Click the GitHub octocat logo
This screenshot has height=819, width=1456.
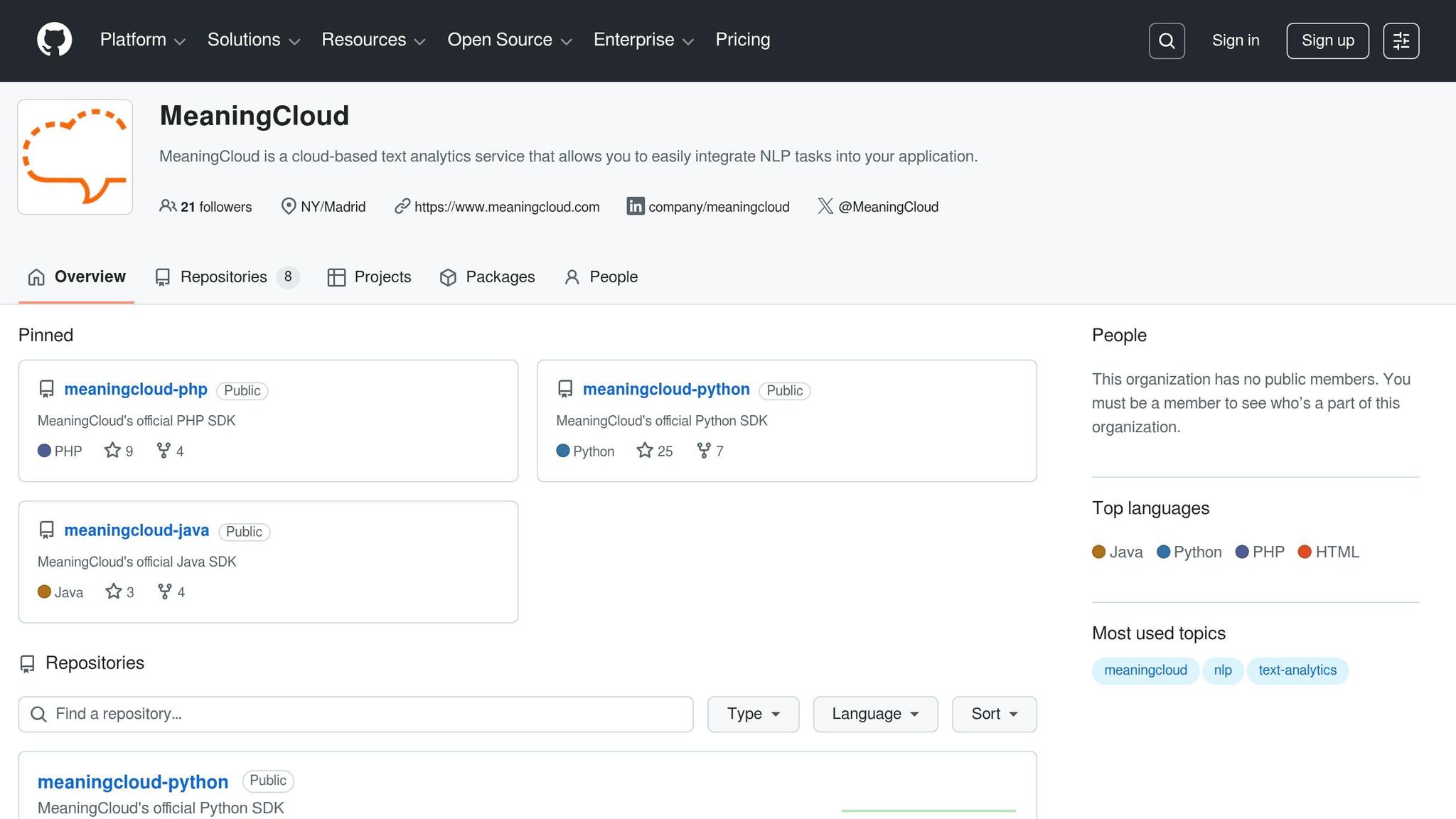click(53, 40)
